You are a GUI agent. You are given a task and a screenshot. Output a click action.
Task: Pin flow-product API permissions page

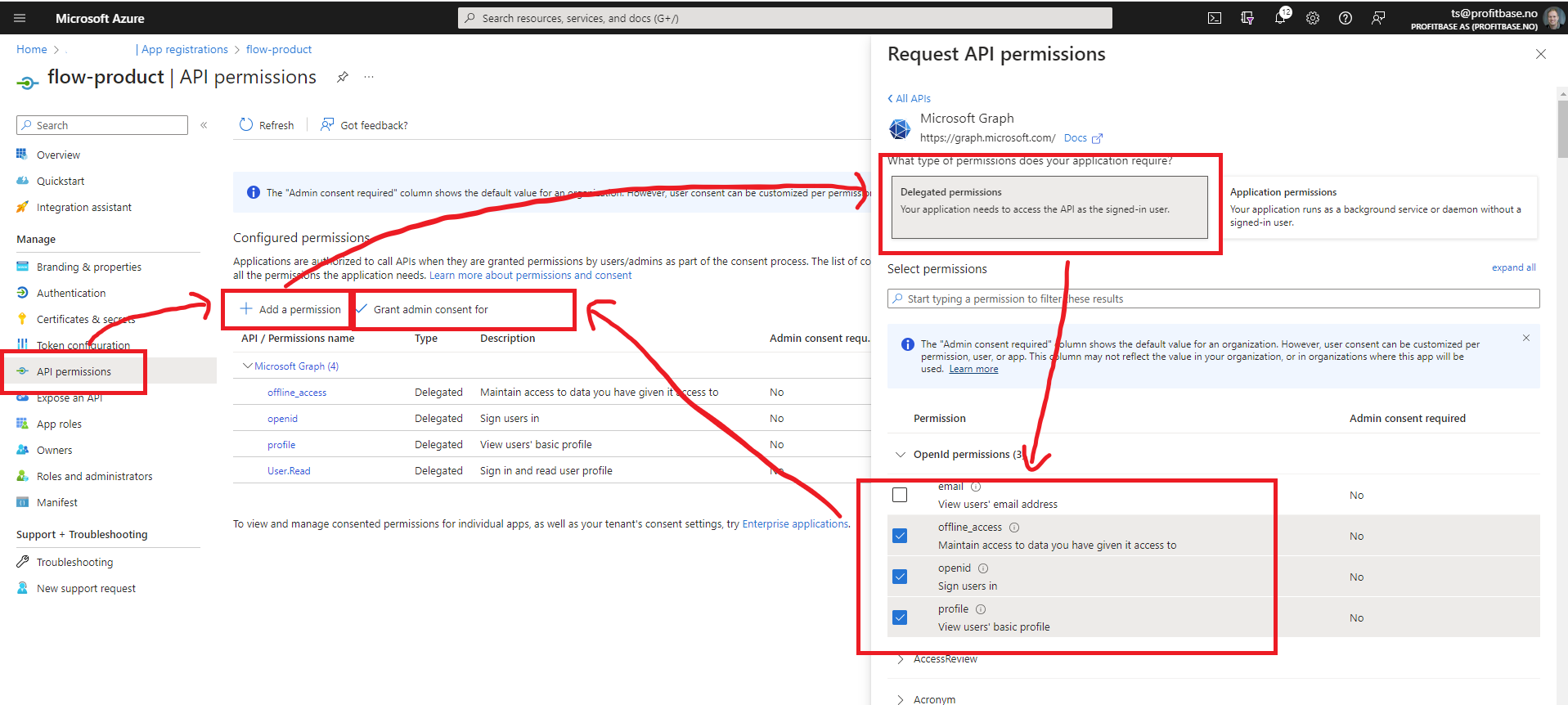[343, 77]
